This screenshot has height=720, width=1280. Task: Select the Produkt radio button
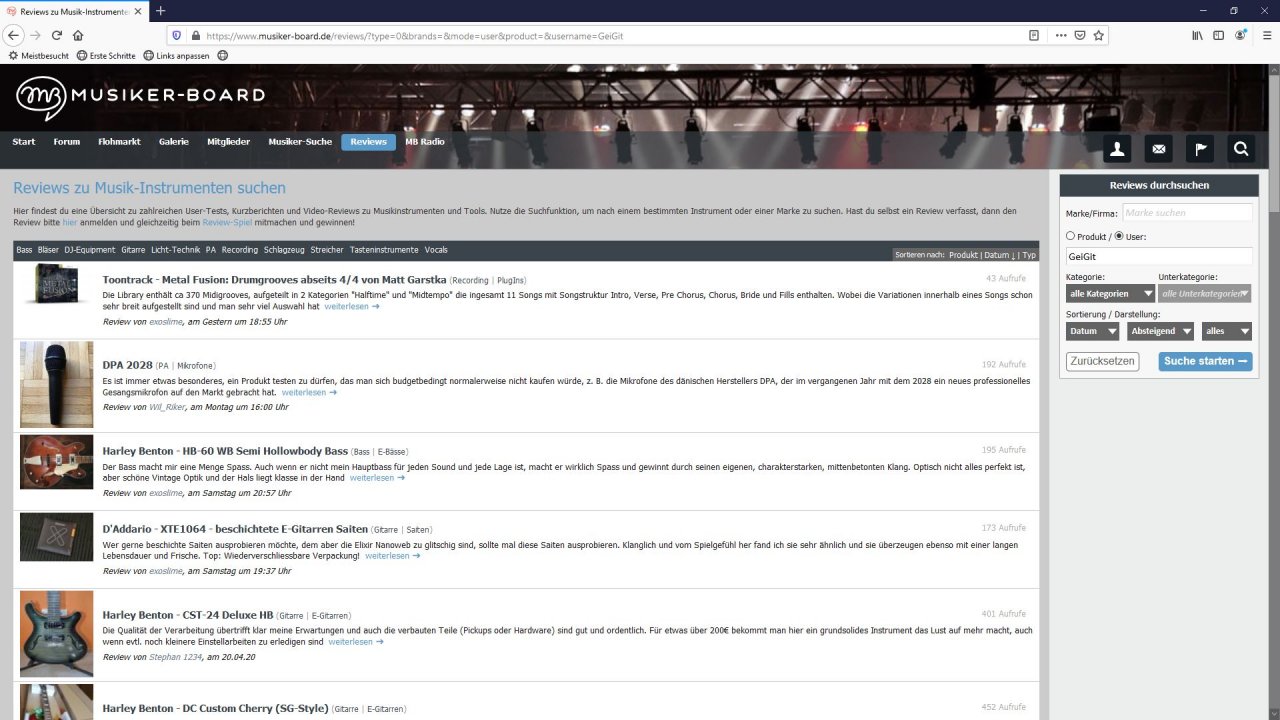coord(1071,236)
